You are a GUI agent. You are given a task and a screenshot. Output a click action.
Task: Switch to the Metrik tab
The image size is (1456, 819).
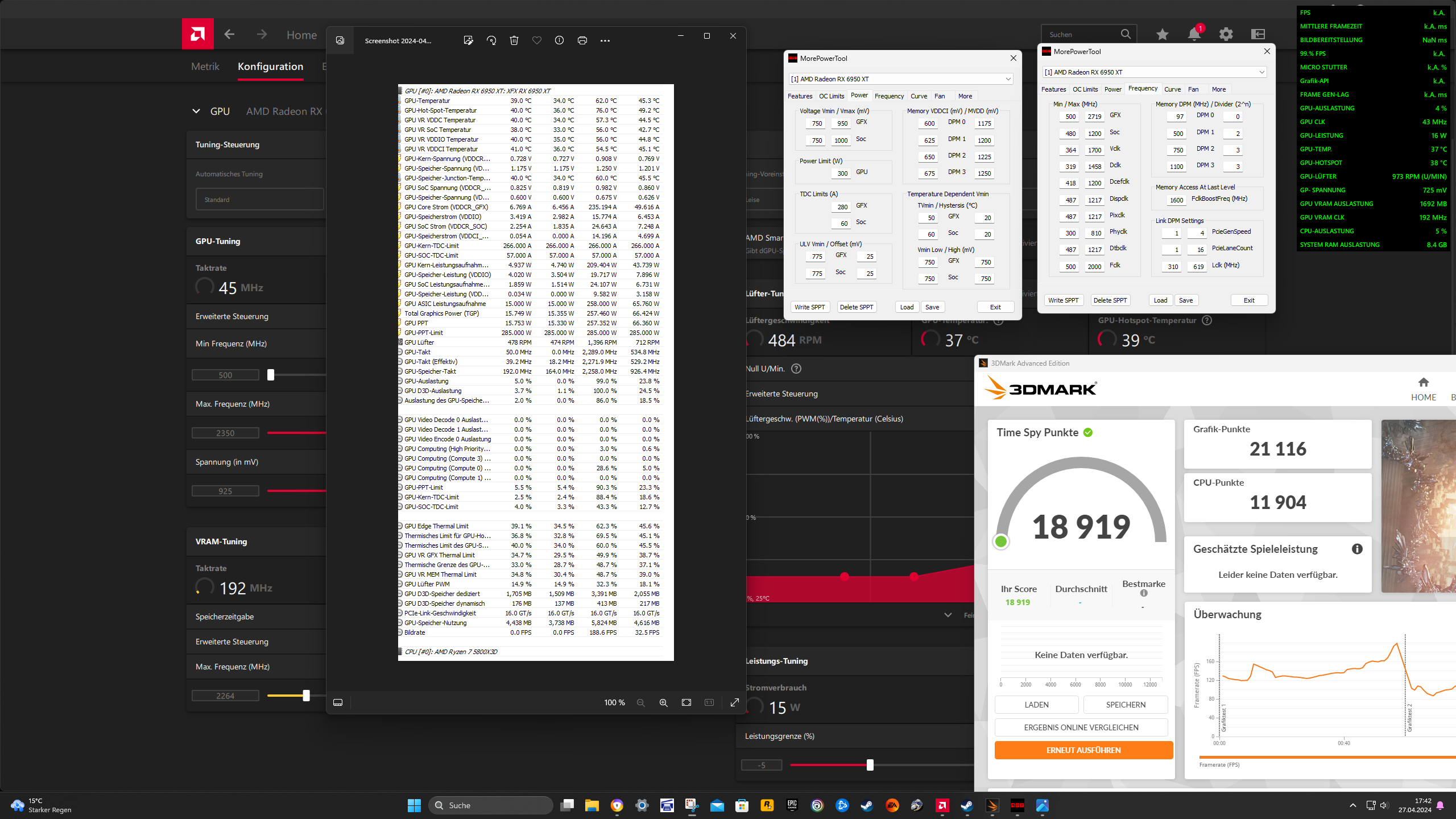point(205,67)
